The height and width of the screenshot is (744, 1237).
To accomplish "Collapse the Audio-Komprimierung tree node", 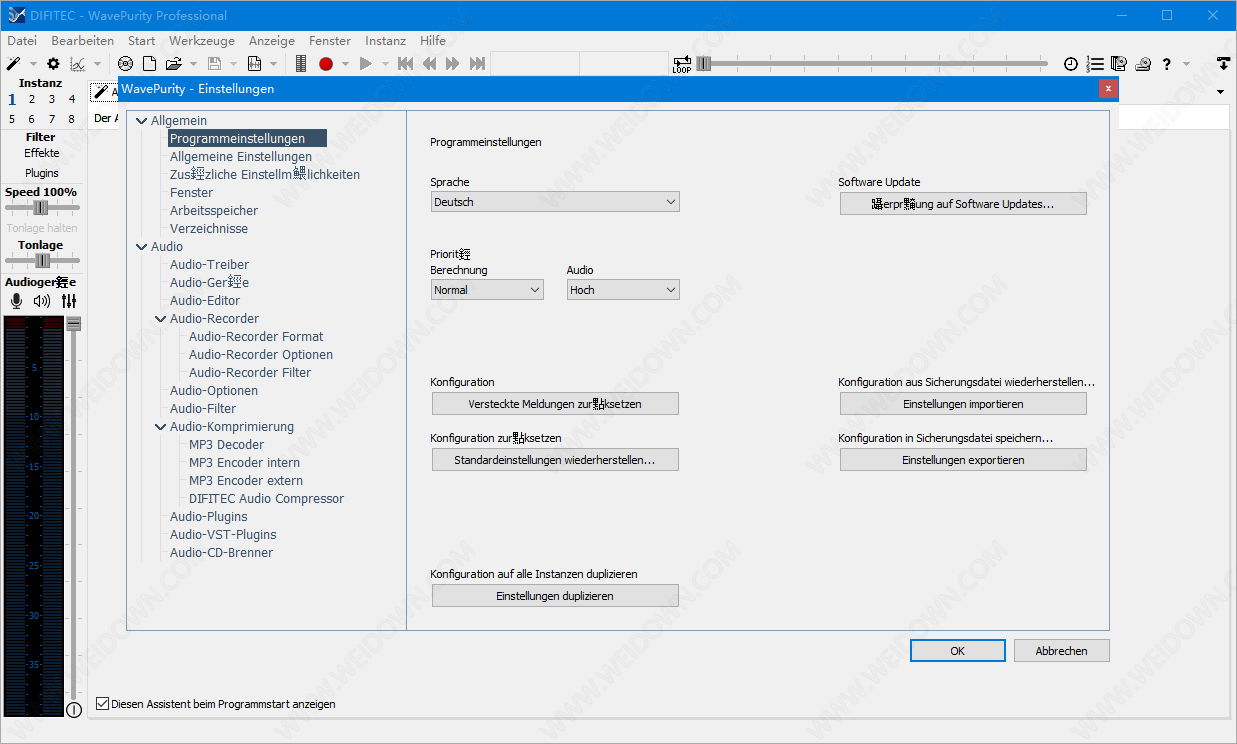I will pos(160,427).
